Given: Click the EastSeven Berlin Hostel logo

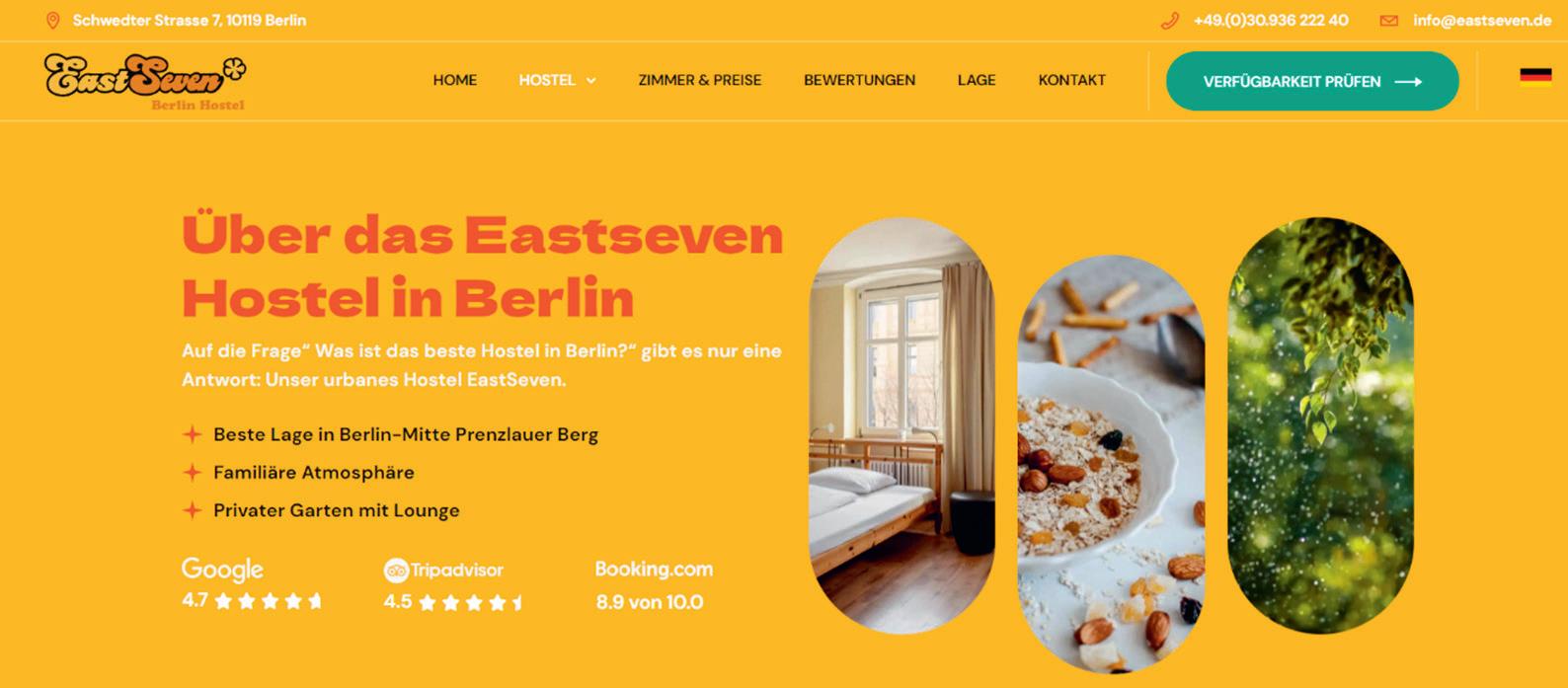Looking at the screenshot, I should (145, 82).
